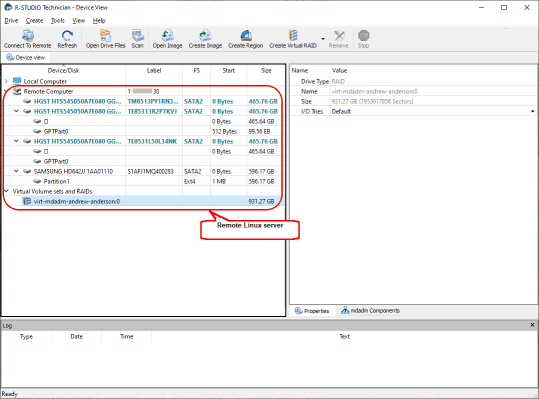The image size is (539, 399).
Task: Open the Drive menu
Action: tap(11, 21)
